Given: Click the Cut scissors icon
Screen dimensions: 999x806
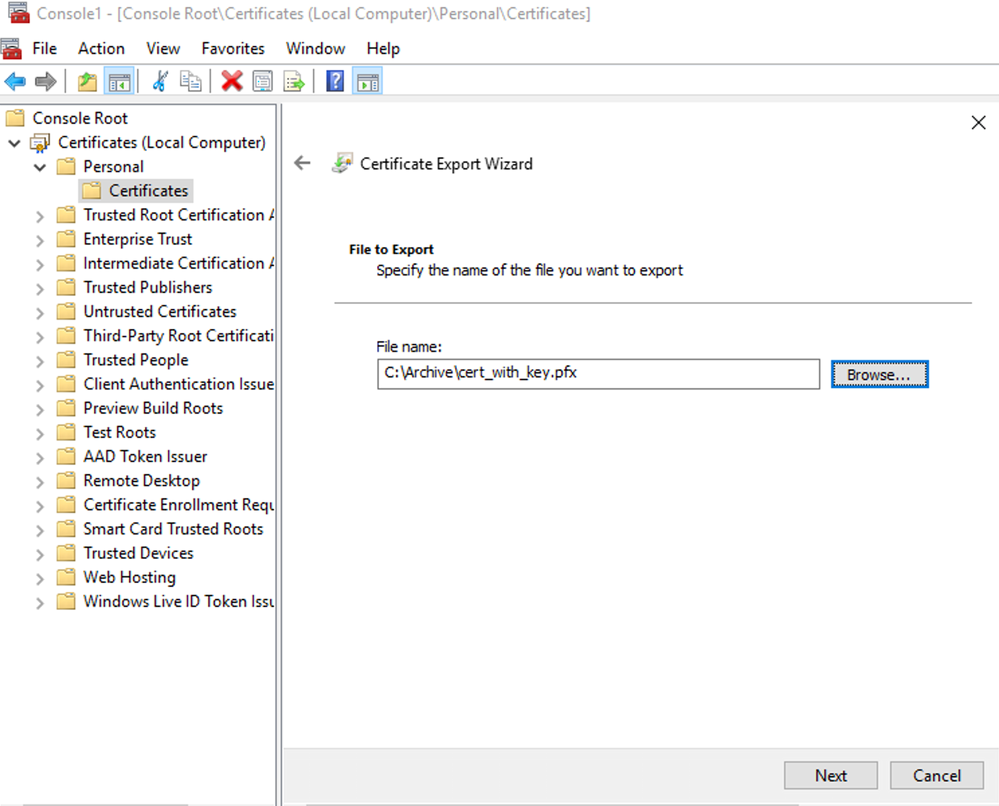Looking at the screenshot, I should [160, 82].
